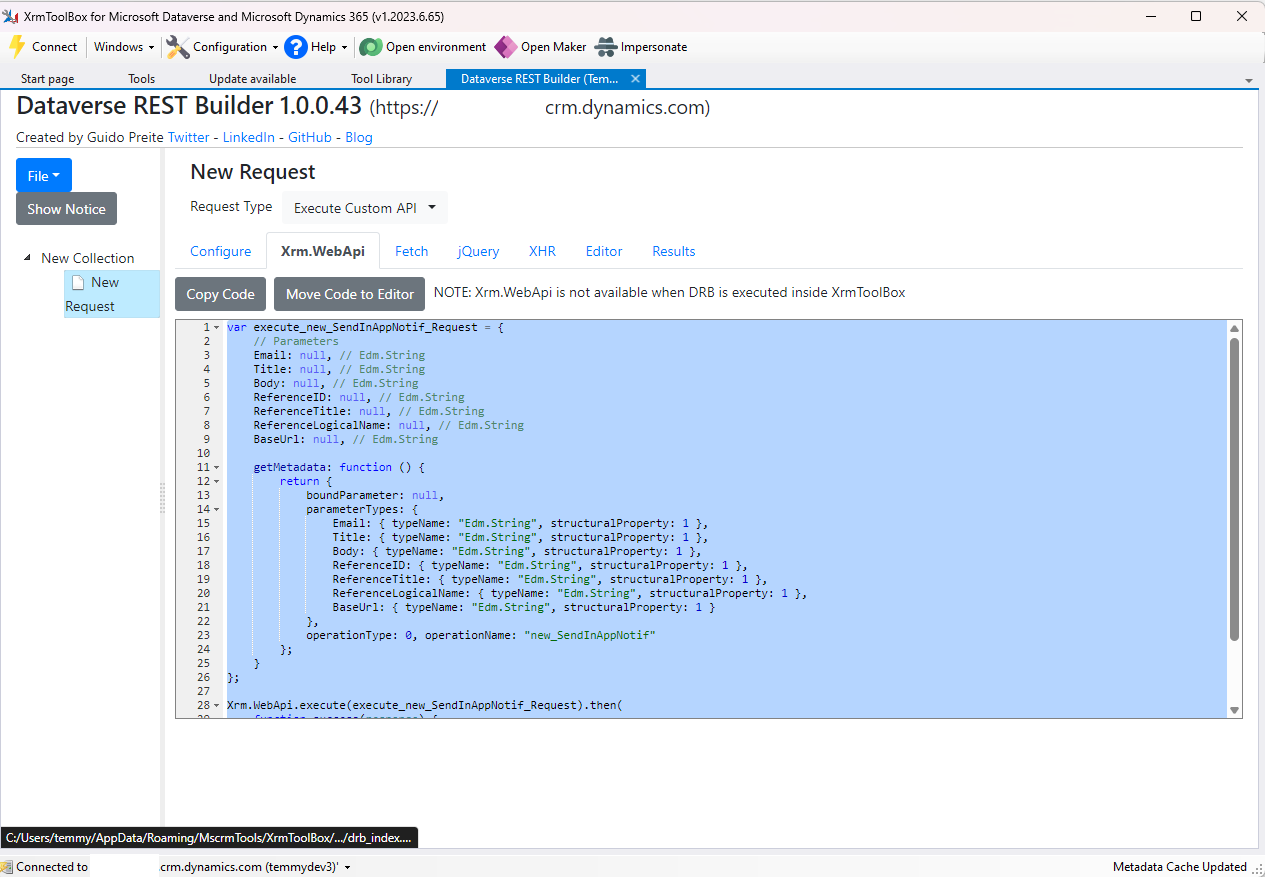Select the New Request tree item
Image resolution: width=1265 pixels, height=877 pixels.
tap(111, 294)
